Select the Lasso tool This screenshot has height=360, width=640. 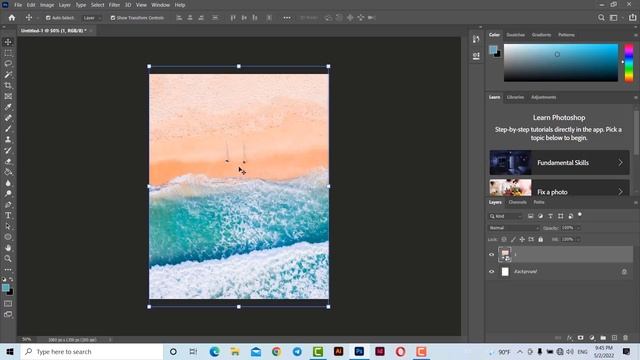pos(8,64)
